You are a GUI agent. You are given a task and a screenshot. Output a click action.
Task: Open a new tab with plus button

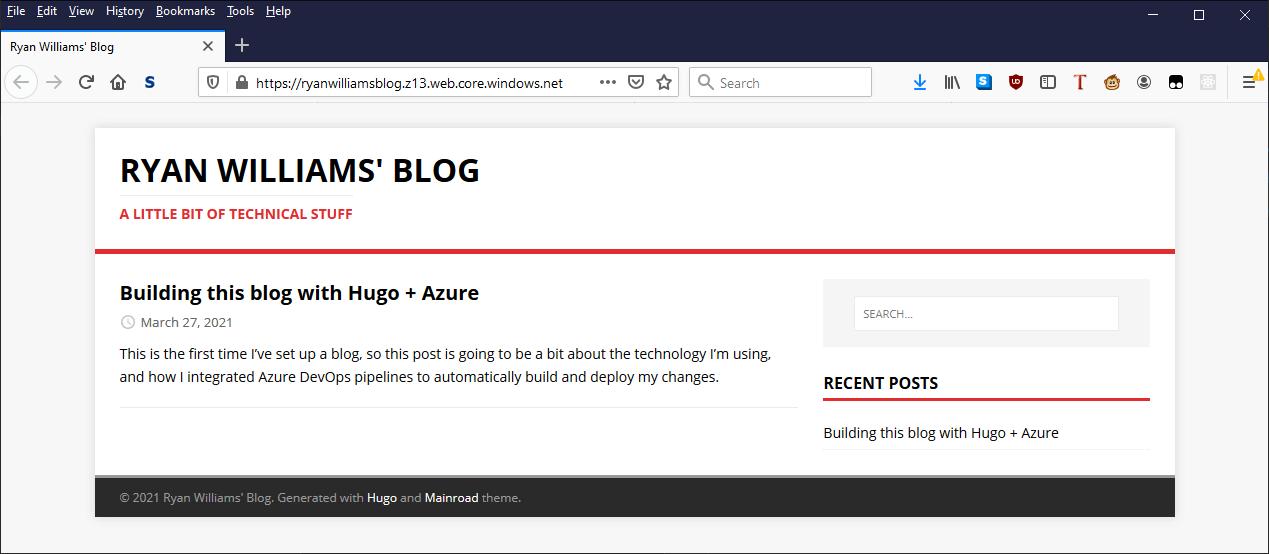pyautogui.click(x=242, y=45)
